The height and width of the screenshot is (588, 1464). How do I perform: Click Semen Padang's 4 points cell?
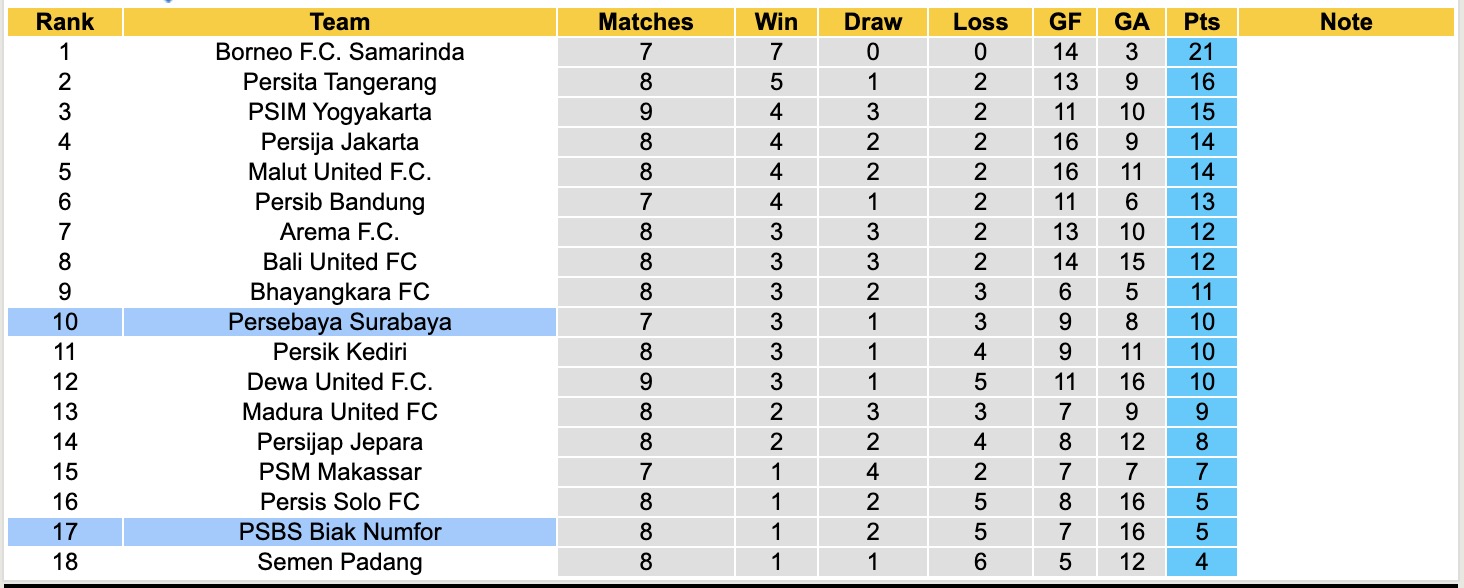(x=1201, y=562)
